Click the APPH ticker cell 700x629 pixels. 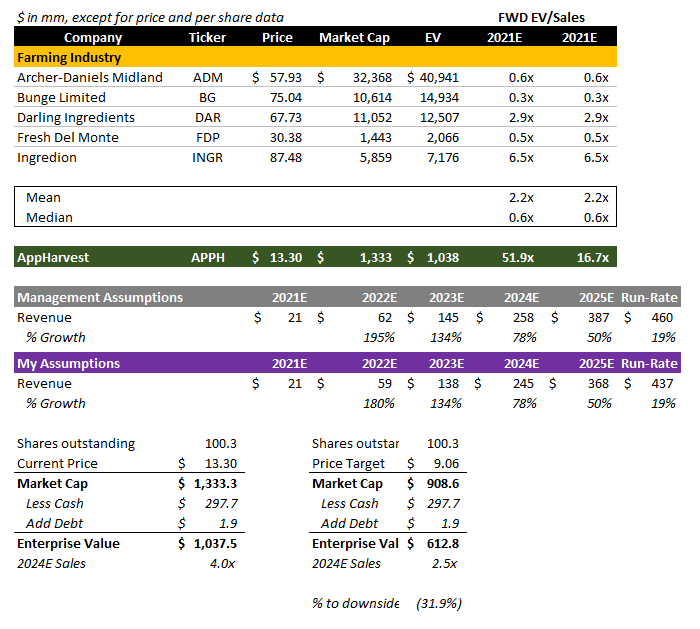coord(208,258)
